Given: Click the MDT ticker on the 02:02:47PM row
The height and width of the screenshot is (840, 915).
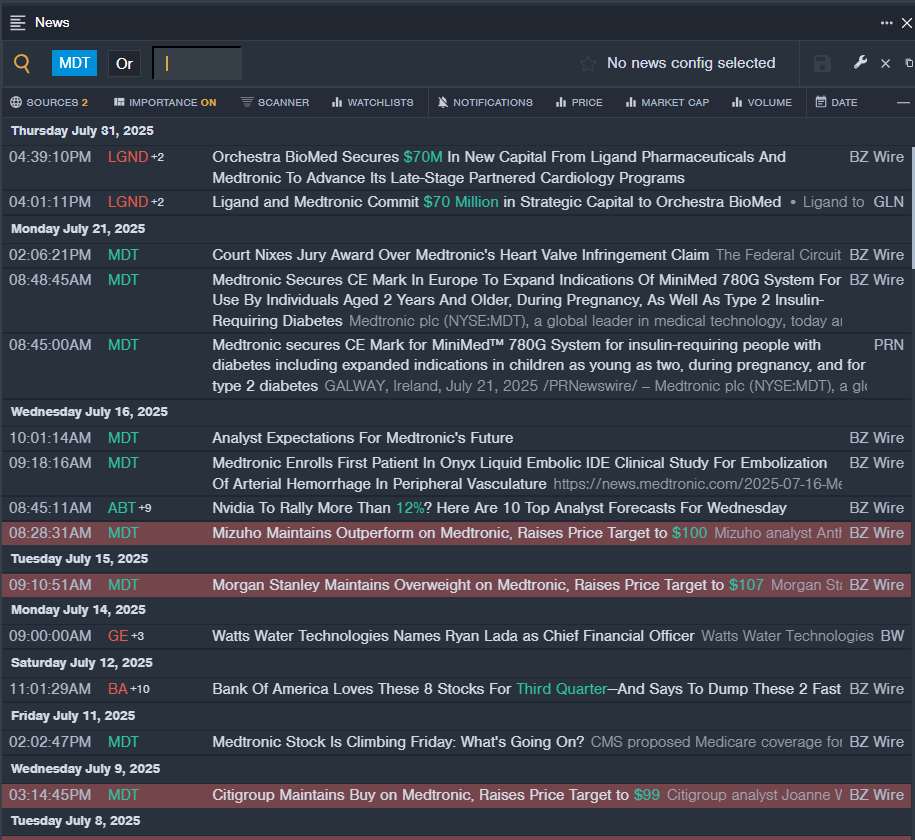Looking at the screenshot, I should pos(123,743).
